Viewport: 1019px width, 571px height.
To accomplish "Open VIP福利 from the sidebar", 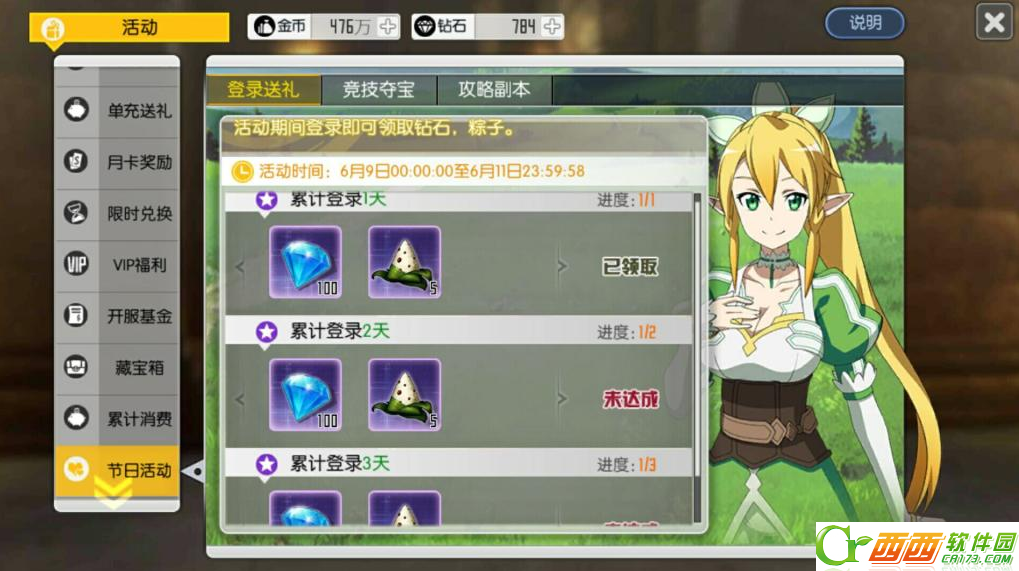I will pyautogui.click(x=117, y=264).
